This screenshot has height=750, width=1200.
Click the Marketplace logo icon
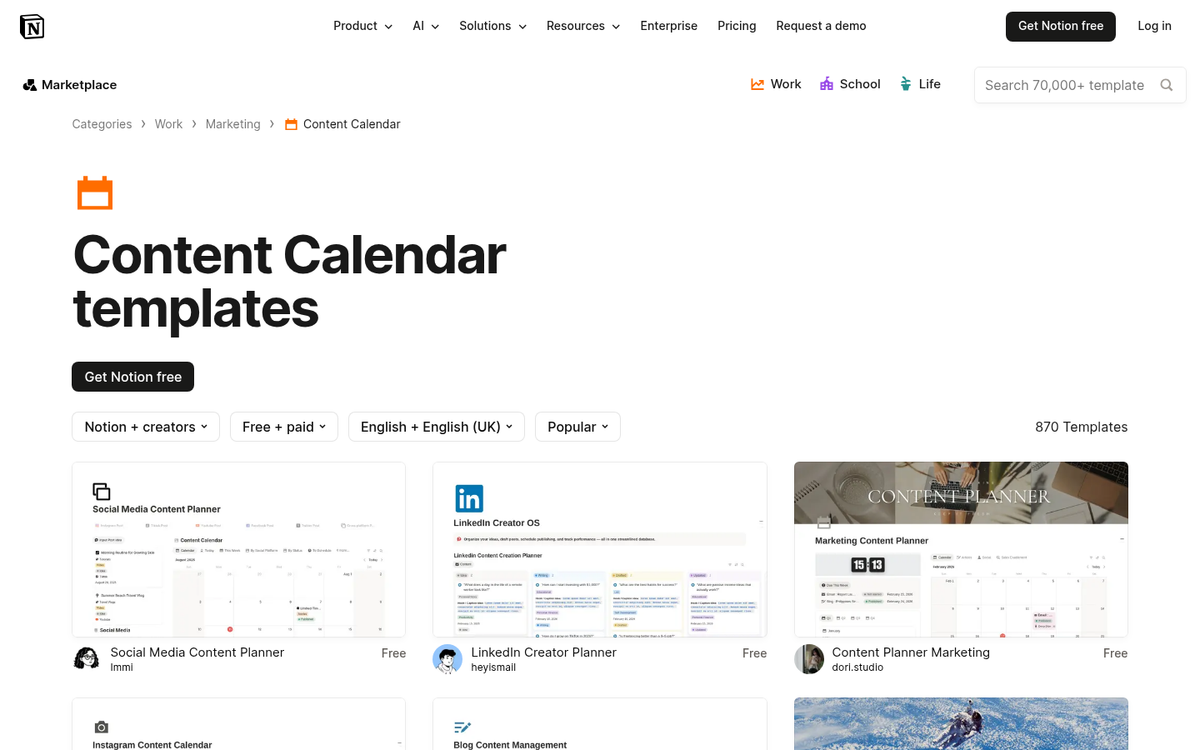tap(28, 85)
